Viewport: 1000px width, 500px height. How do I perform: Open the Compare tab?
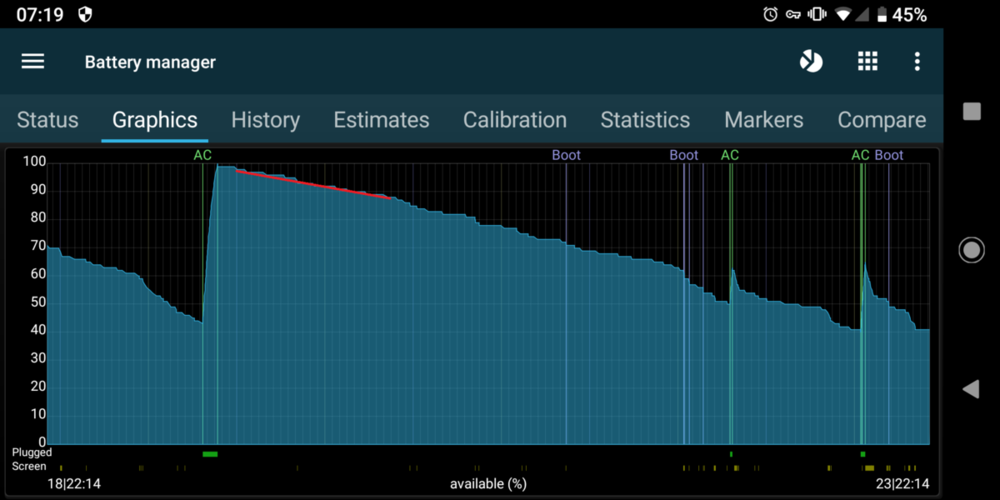pyautogui.click(x=881, y=120)
